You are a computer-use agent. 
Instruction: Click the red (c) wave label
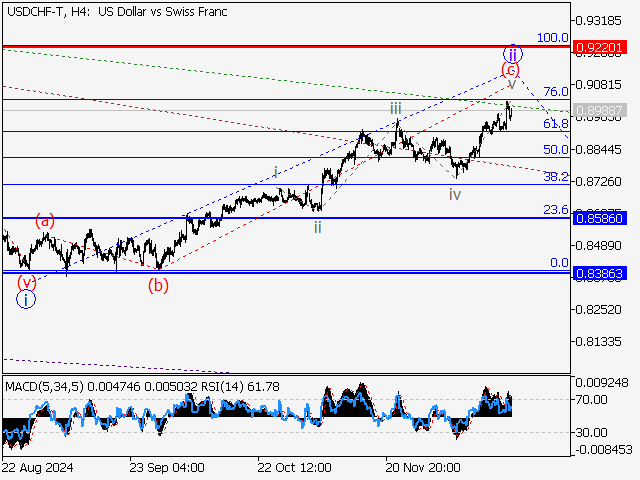tap(510, 70)
